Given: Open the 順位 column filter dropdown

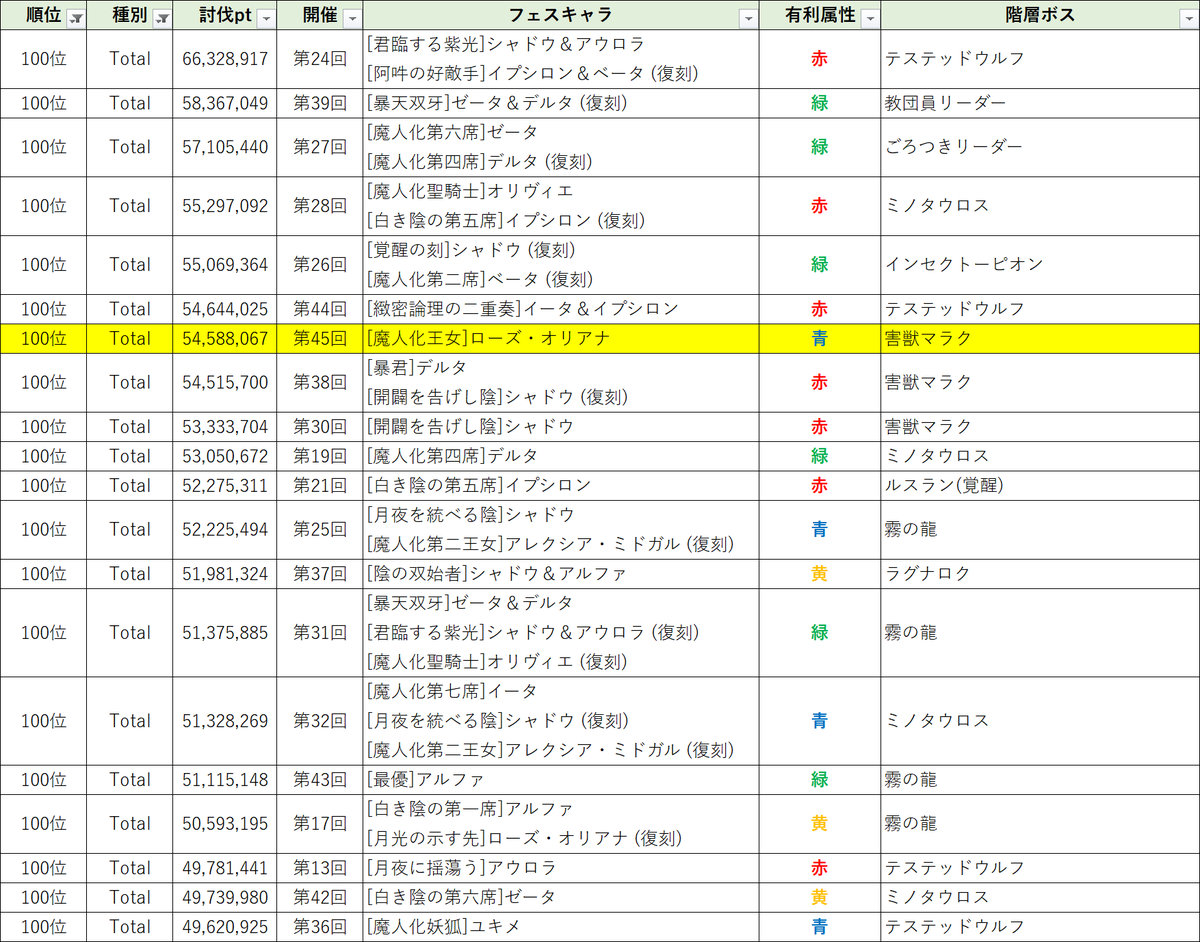Looking at the screenshot, I should pos(76,18).
